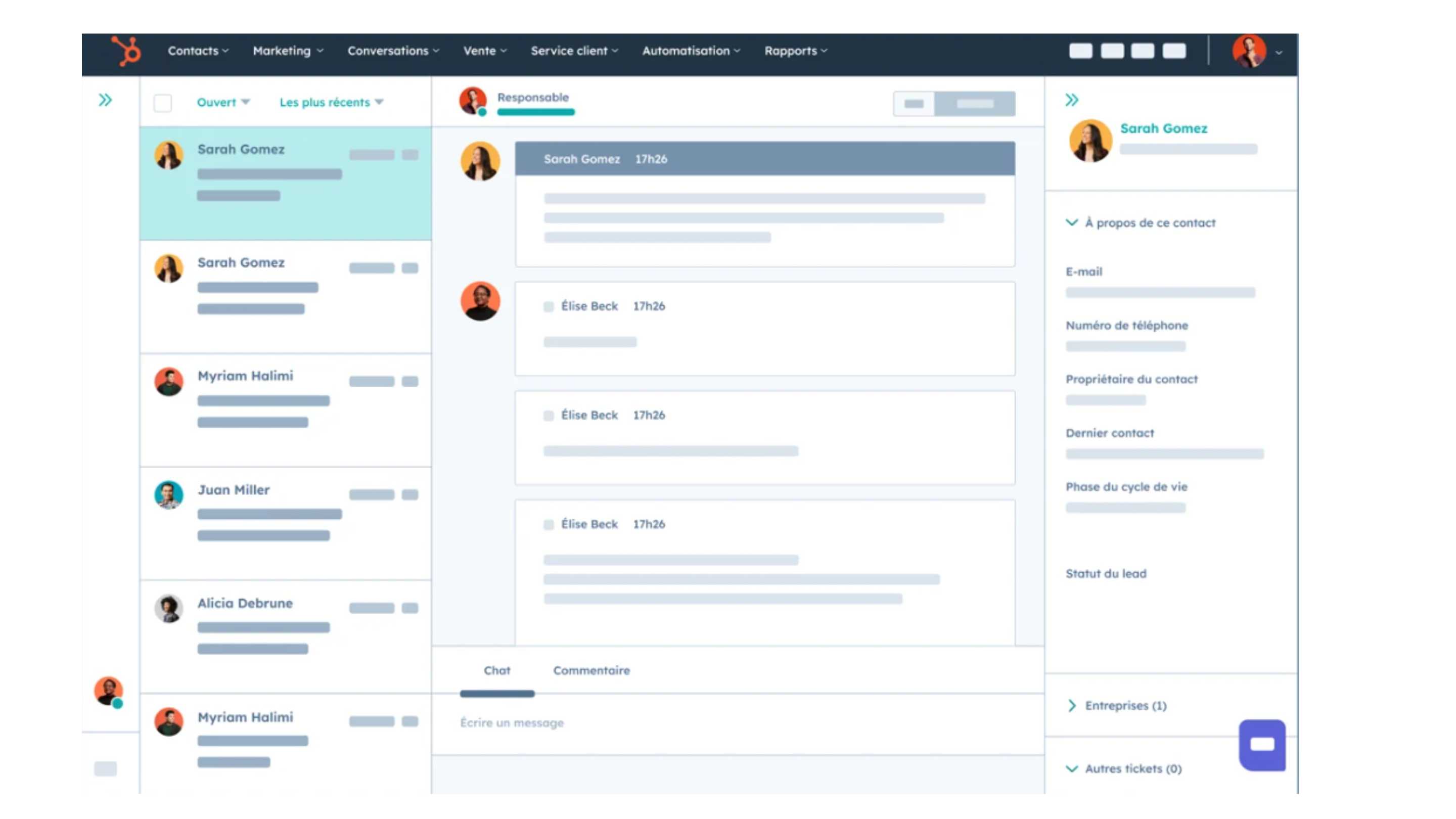Click Sarah Gomez avatar in contact panel
1456x819 pixels.
1090,140
